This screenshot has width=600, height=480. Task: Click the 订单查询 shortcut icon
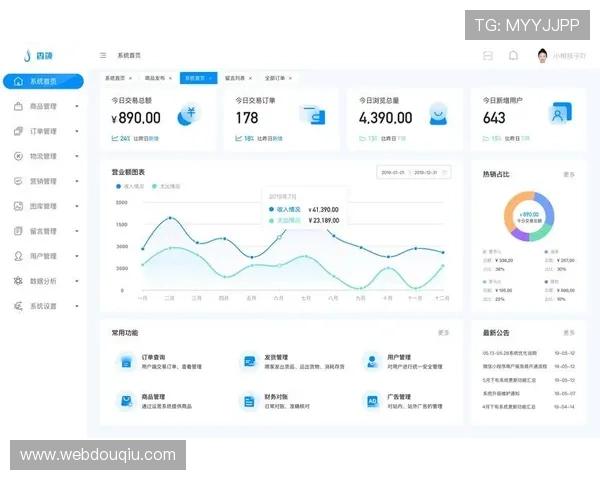126,361
